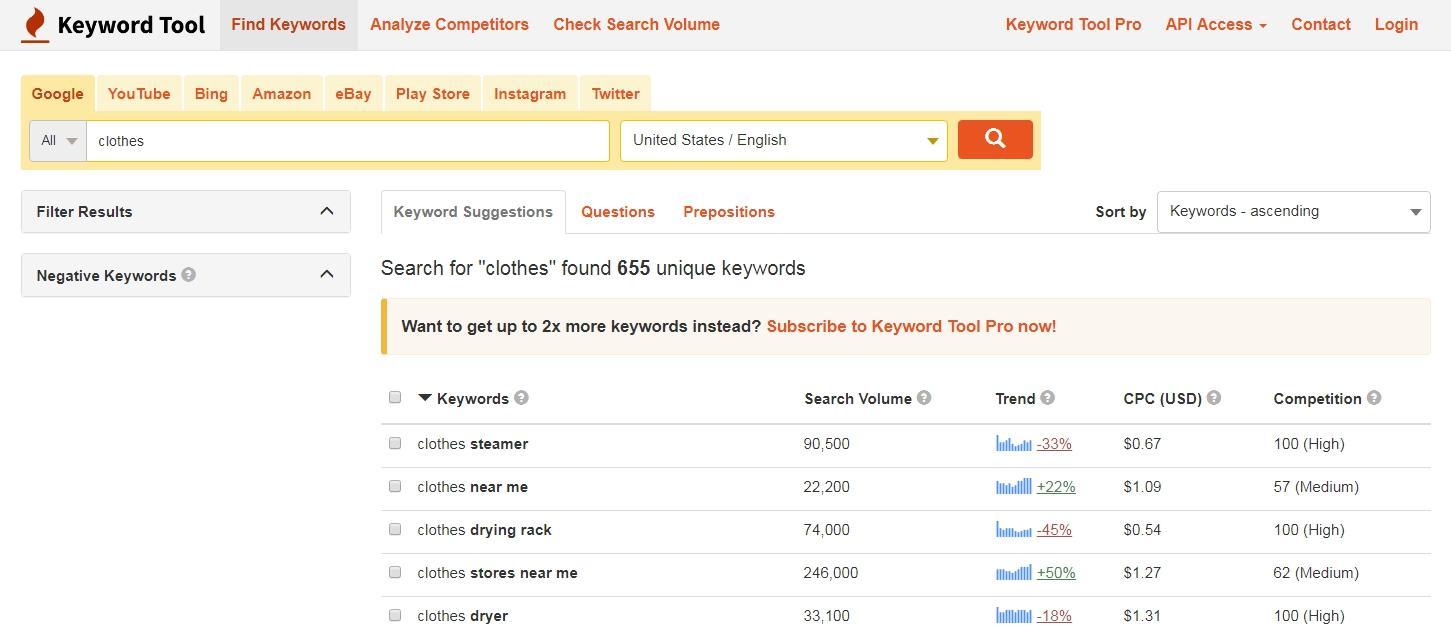The width and height of the screenshot is (1451, 639).
Task: Click help icon beside Negative Keywords
Action: pyautogui.click(x=188, y=275)
